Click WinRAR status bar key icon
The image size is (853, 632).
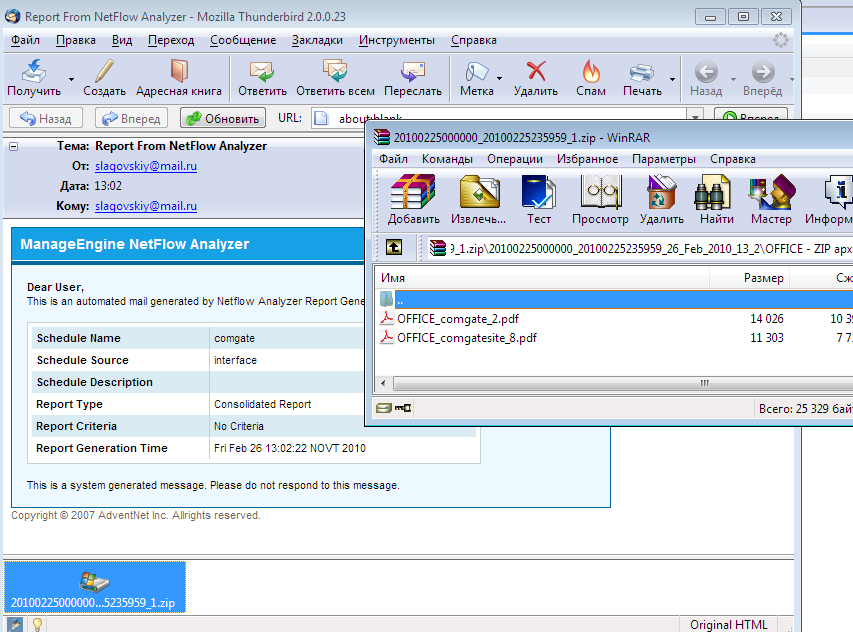point(403,408)
